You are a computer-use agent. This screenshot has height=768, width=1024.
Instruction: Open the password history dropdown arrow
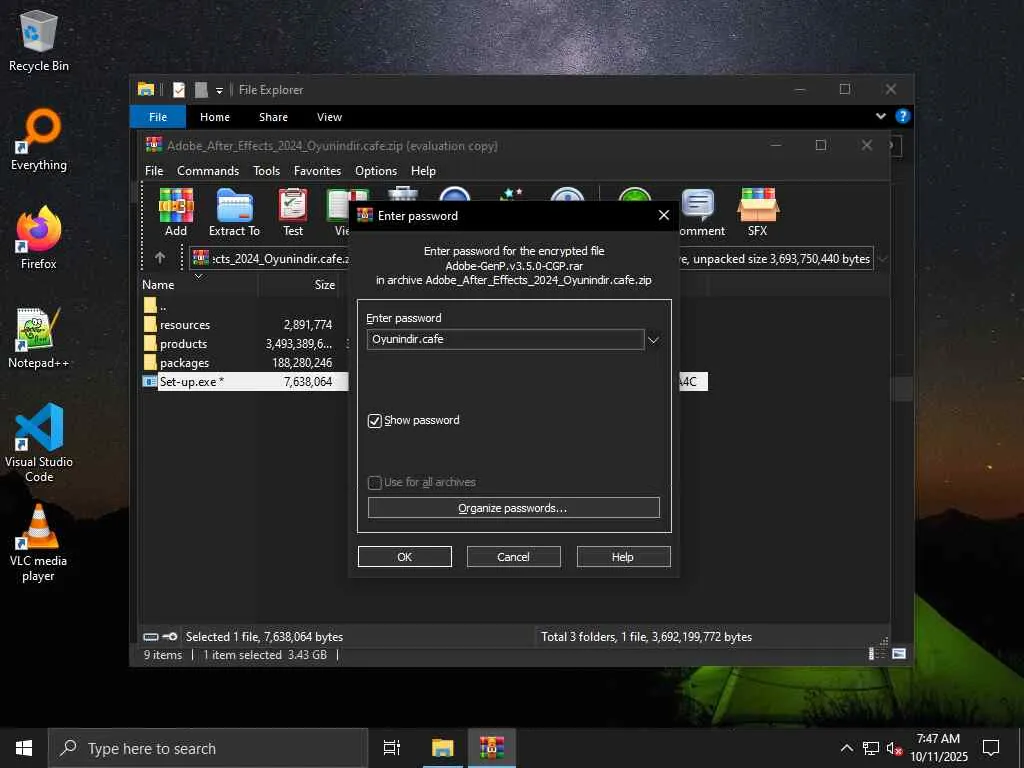[x=652, y=340]
